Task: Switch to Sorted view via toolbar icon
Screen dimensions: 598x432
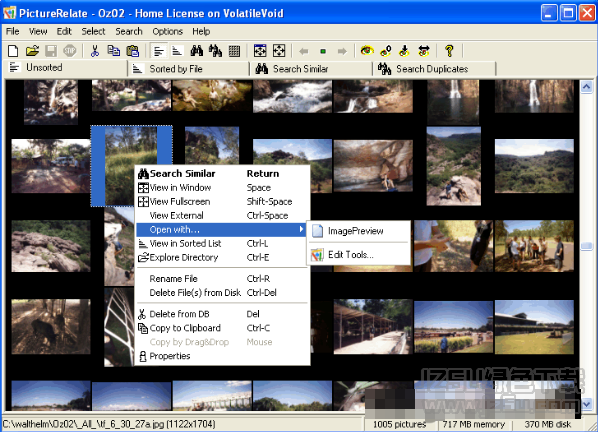Action: 177,50
